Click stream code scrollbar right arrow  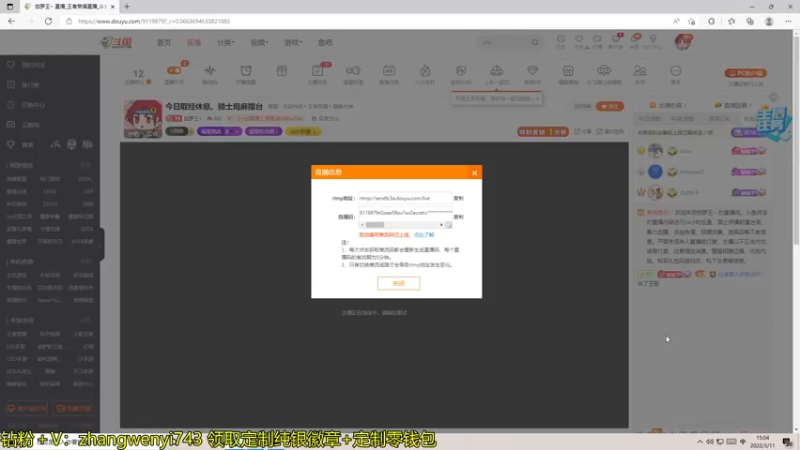441,225
